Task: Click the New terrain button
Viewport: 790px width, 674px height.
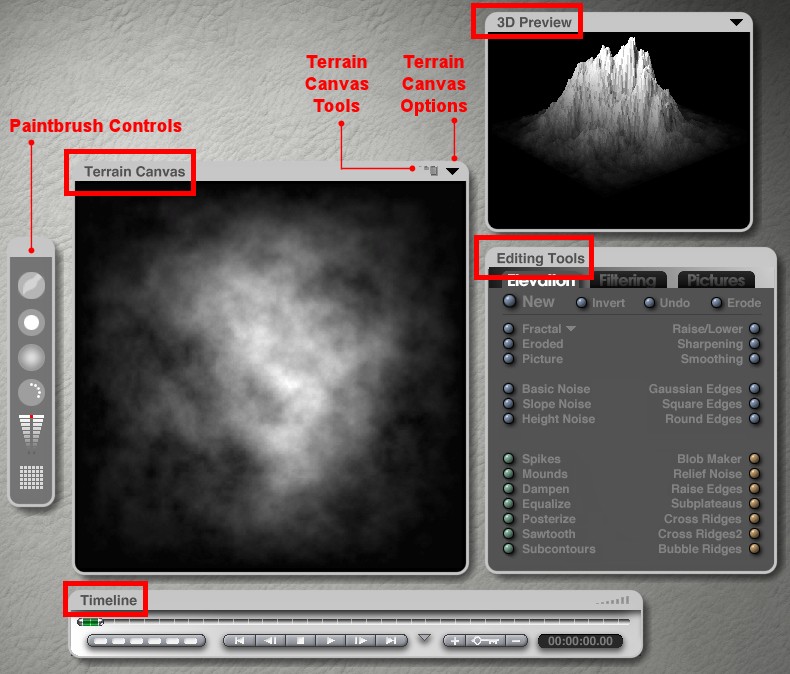Action: (510, 302)
